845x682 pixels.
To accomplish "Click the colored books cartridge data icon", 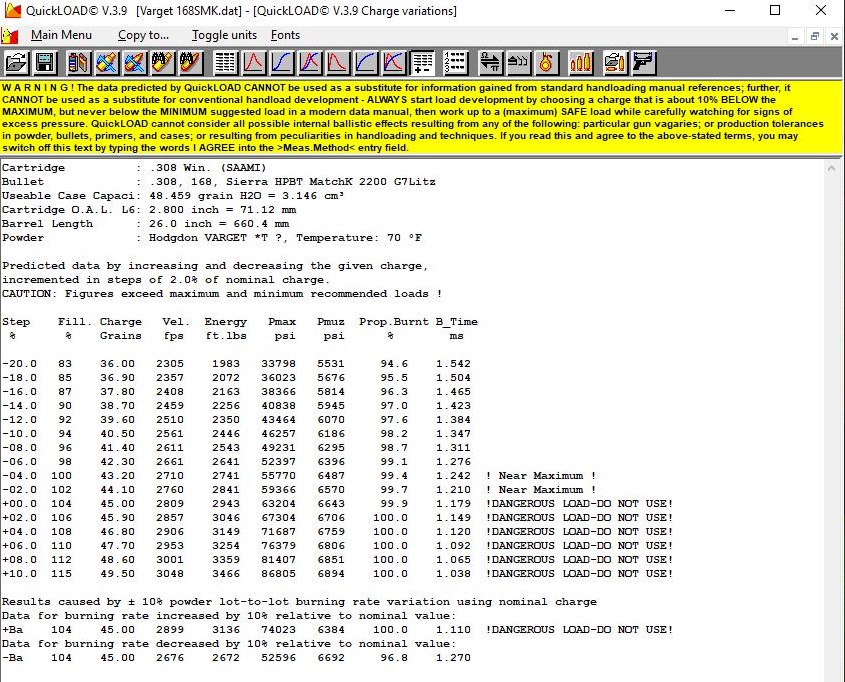I will pyautogui.click(x=79, y=63).
